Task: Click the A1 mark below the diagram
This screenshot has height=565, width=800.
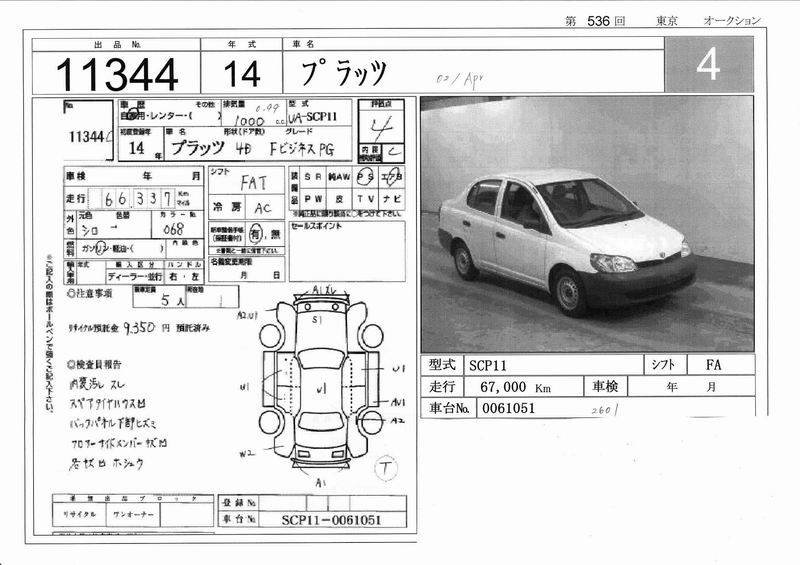Action: click(320, 483)
